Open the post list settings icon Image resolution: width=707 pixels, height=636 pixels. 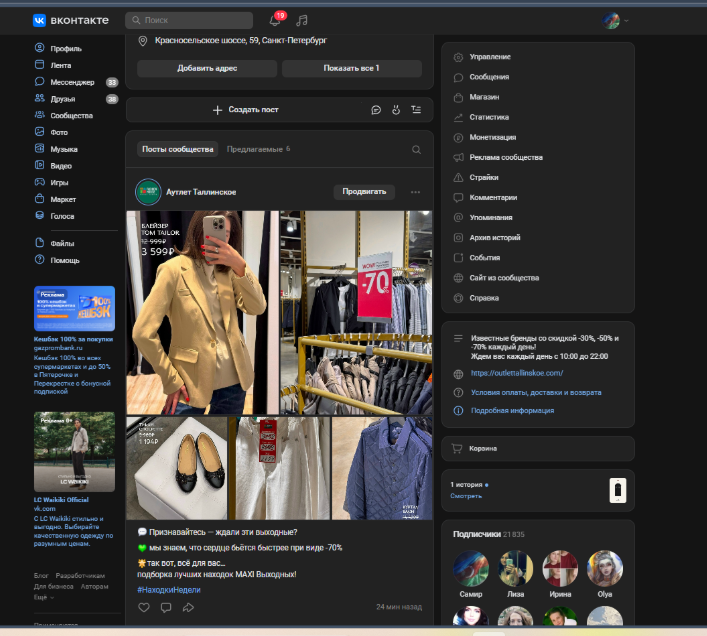[x=416, y=110]
